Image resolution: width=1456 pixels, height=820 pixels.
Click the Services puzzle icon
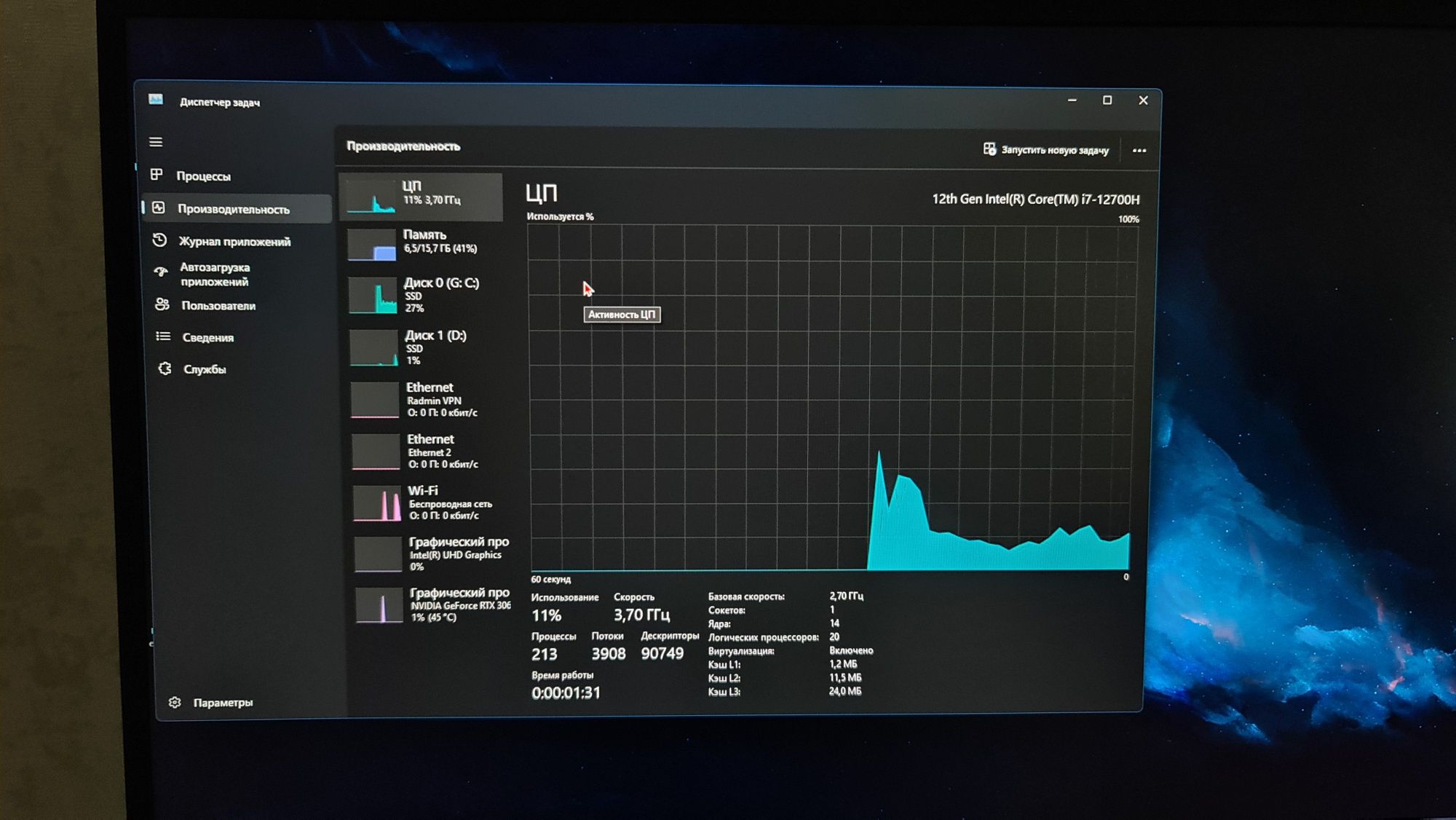tap(165, 368)
